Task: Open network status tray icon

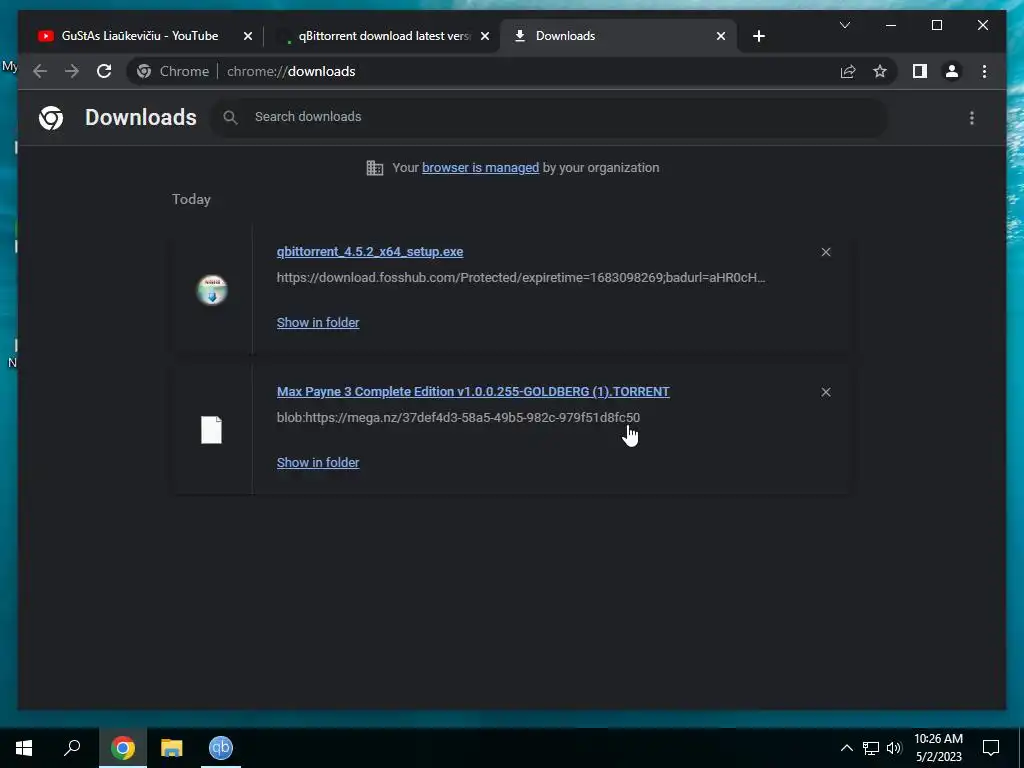Action: click(x=871, y=748)
